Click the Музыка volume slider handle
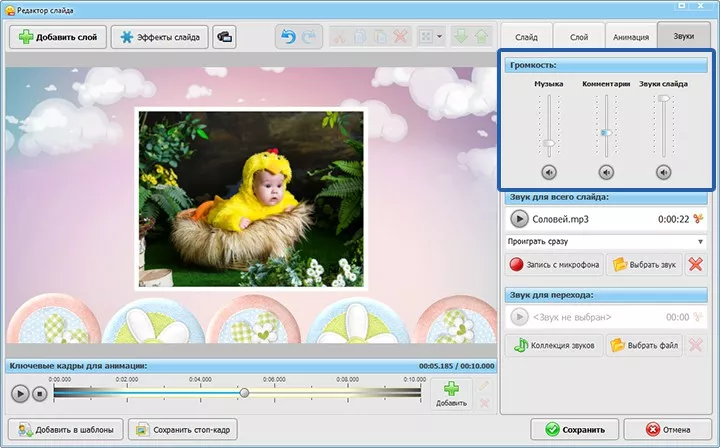This screenshot has width=720, height=448. click(x=549, y=143)
